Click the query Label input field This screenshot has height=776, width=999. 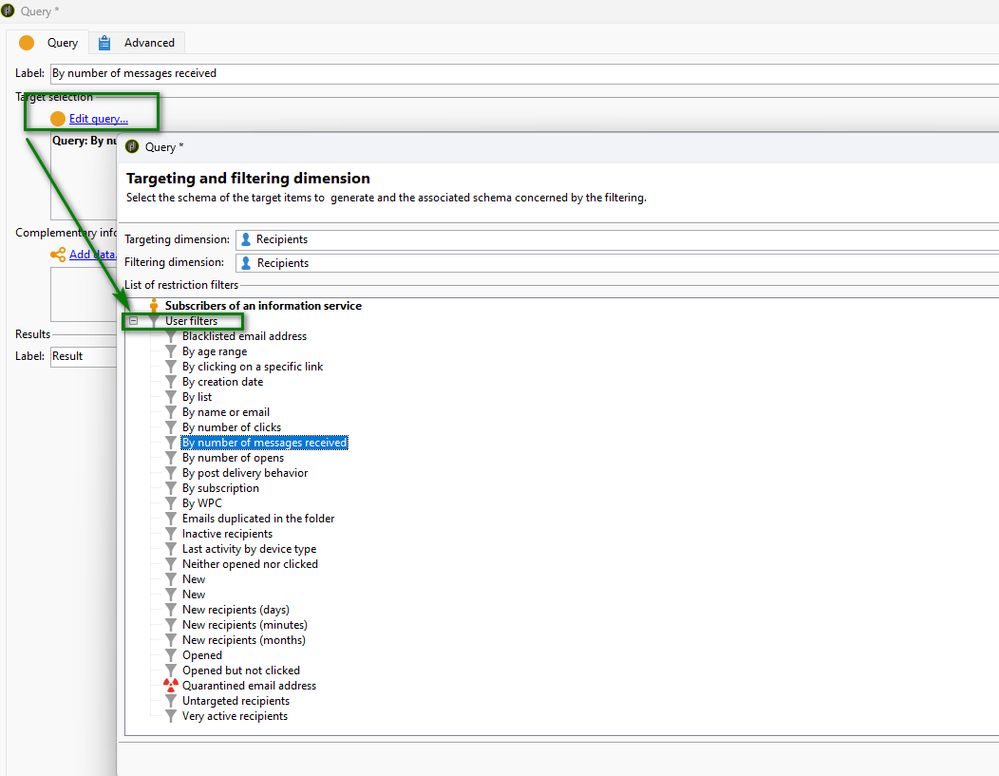pos(520,73)
